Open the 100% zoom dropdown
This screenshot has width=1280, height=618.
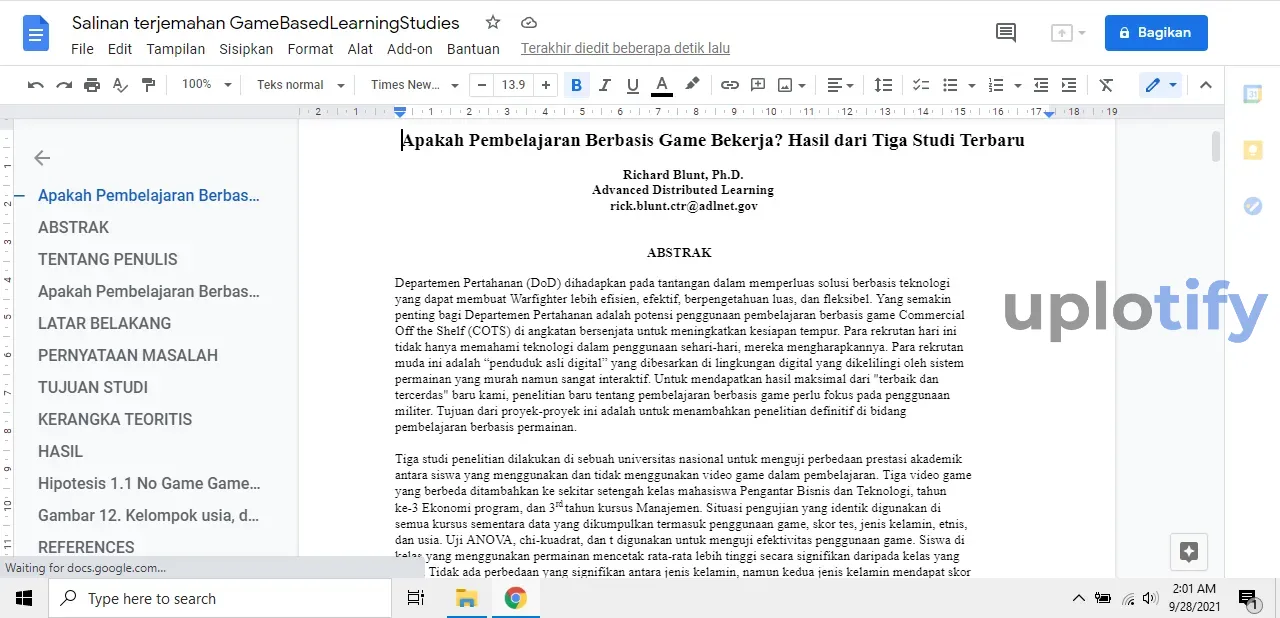pos(206,85)
